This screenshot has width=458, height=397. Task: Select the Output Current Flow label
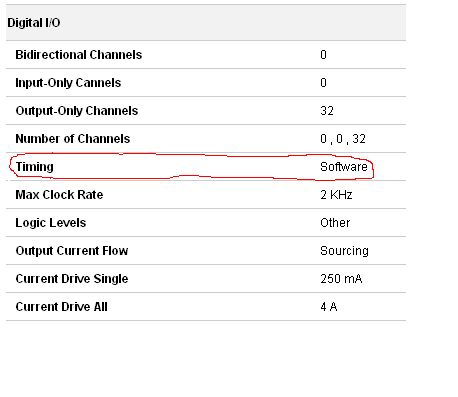[x=72, y=251]
